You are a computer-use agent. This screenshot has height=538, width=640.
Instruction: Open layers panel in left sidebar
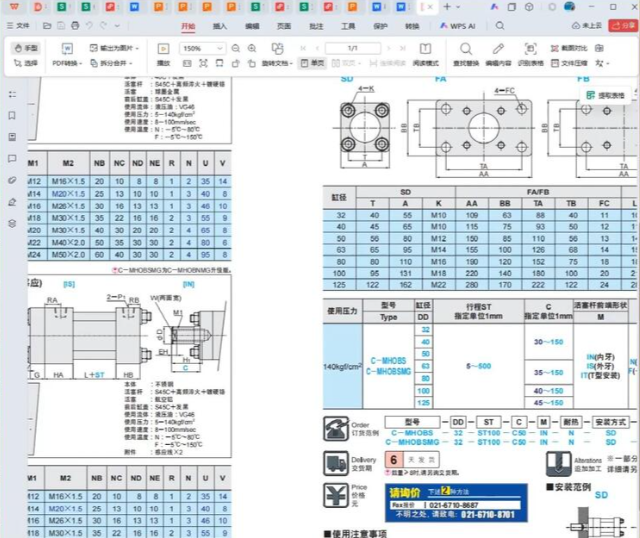[x=12, y=223]
